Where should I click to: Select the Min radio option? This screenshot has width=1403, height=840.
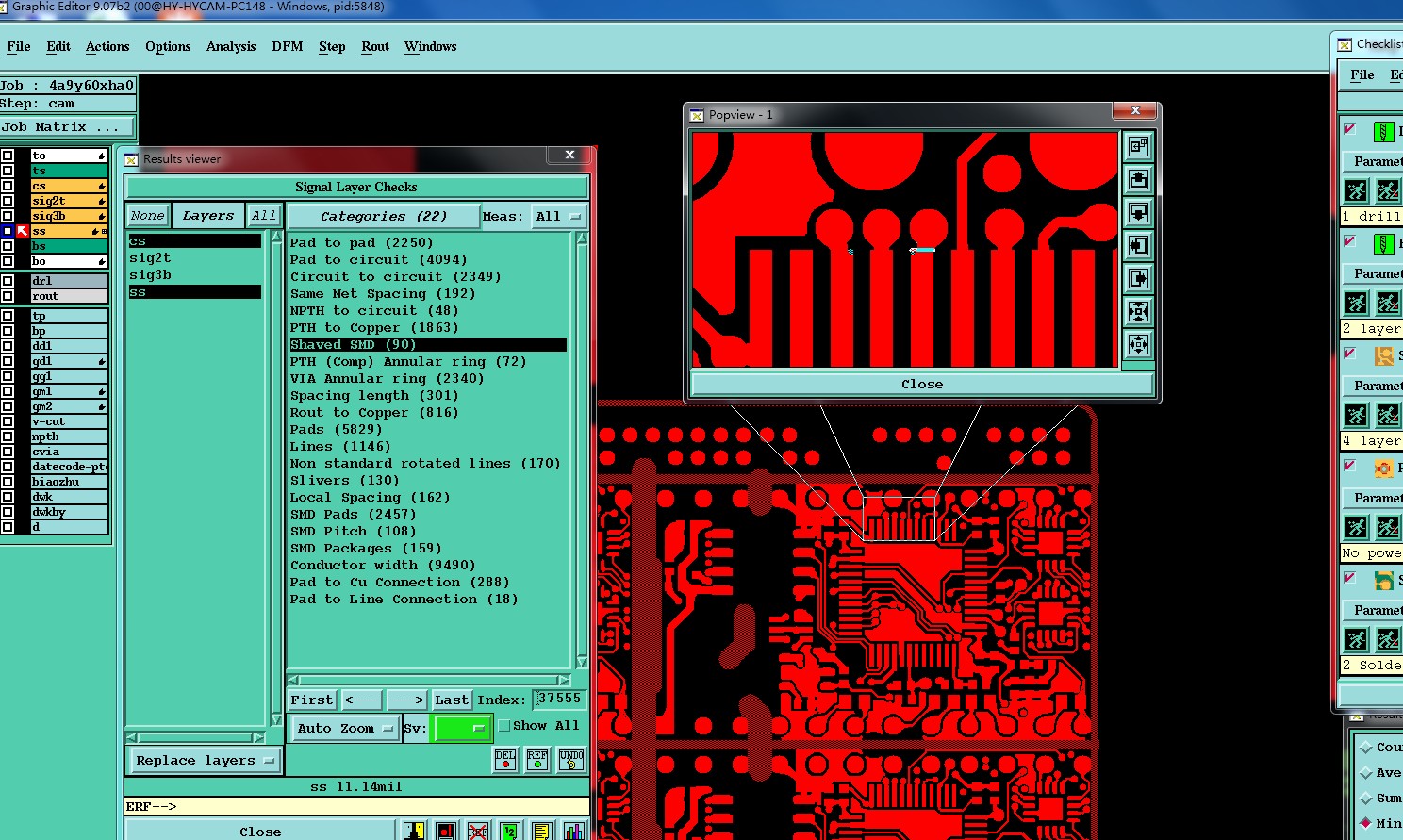click(1366, 823)
